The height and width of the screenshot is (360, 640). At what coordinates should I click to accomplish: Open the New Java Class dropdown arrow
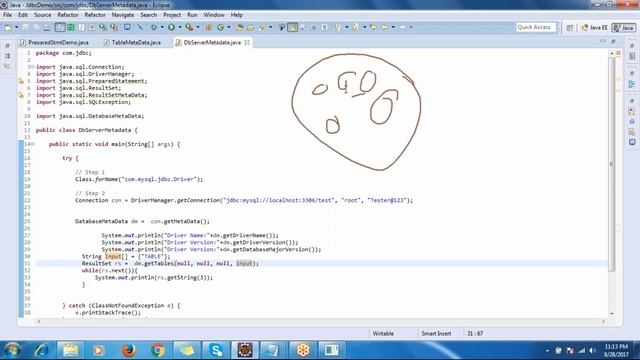pyautogui.click(x=229, y=27)
